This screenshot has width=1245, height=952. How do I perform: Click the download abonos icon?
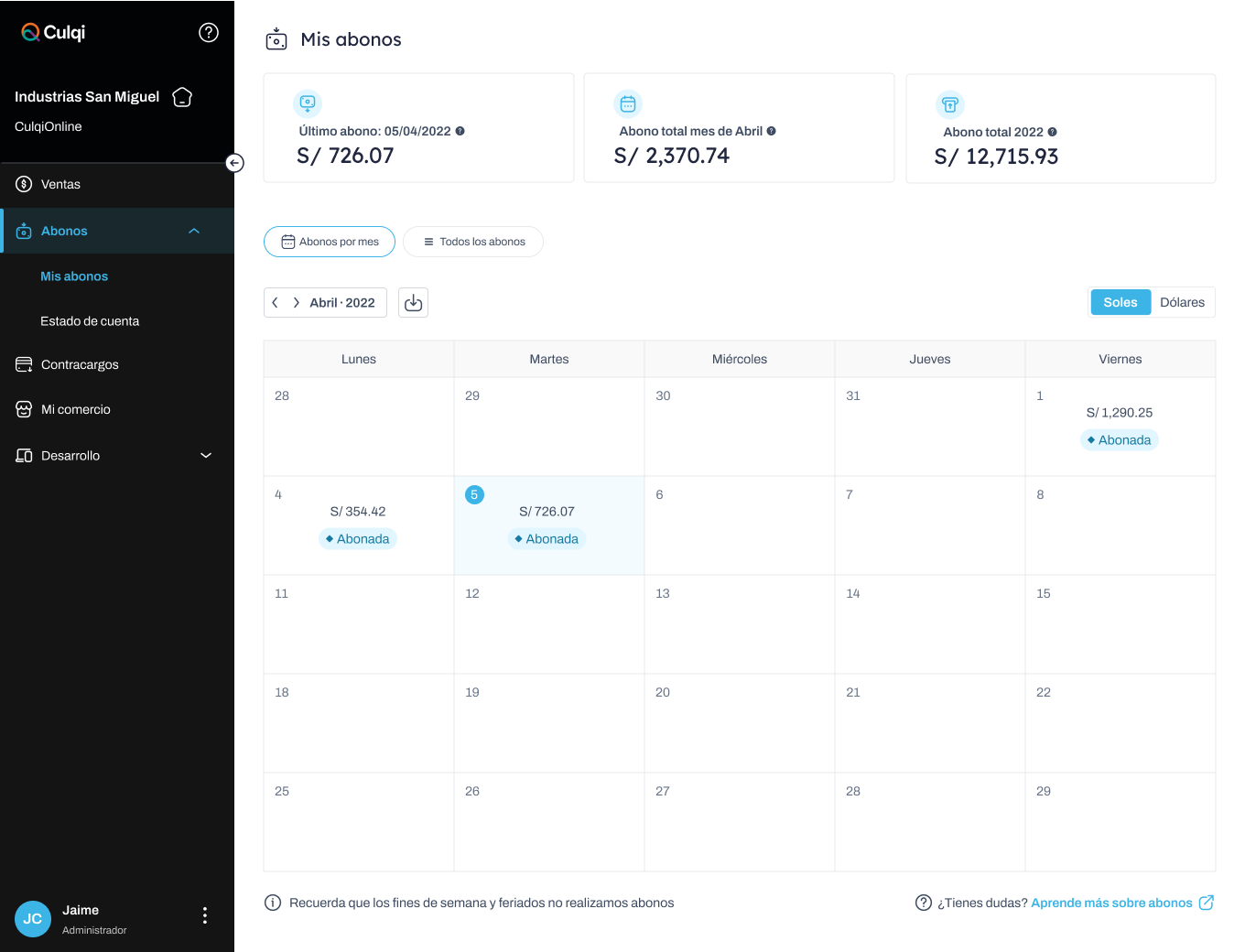point(413,303)
